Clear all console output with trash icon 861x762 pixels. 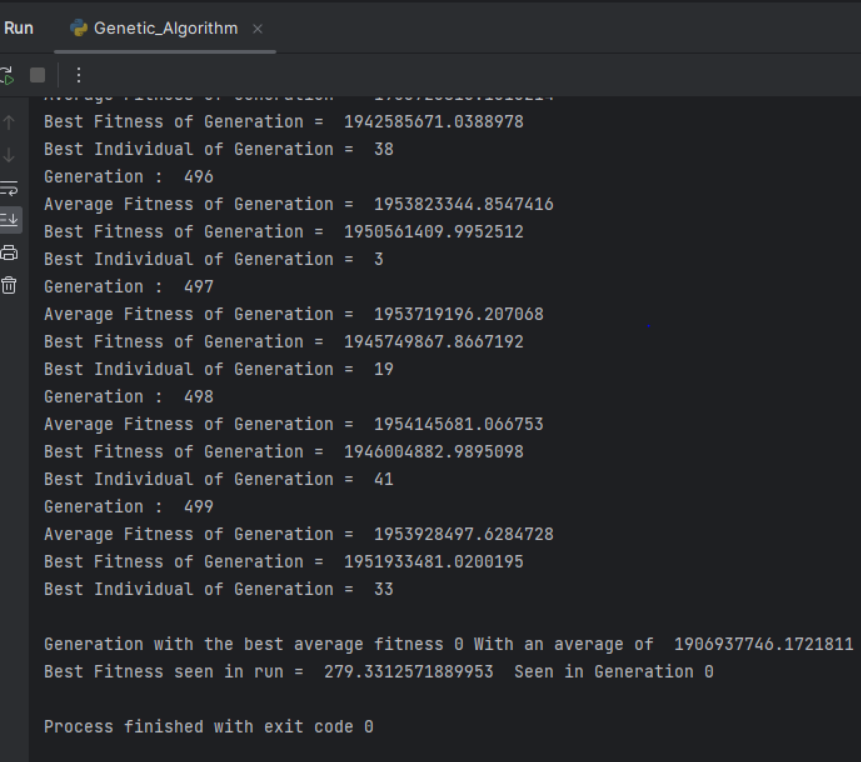coord(9,284)
